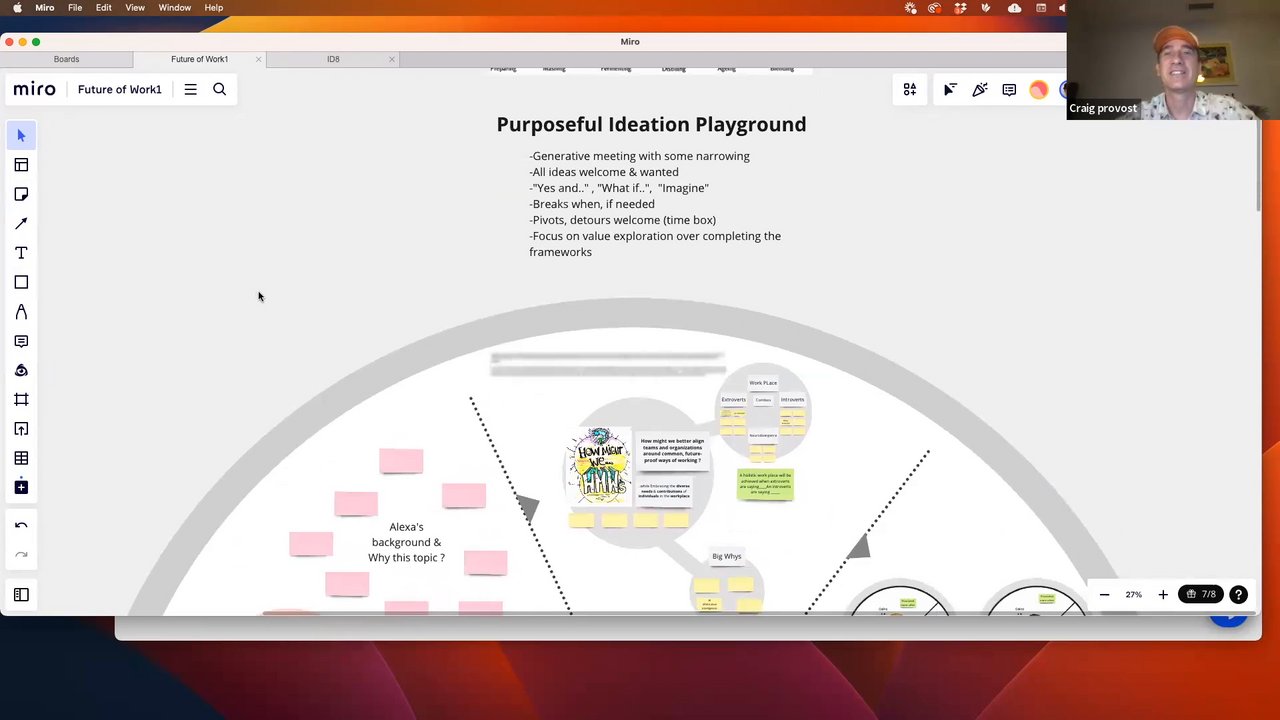
Task: Click the How Might We illustration
Action: coord(599,468)
